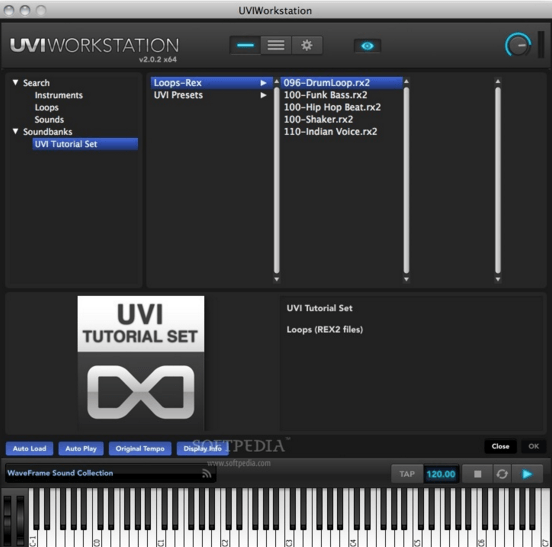Select 100-Hip Hop Beat.rx2 file

tap(332, 107)
